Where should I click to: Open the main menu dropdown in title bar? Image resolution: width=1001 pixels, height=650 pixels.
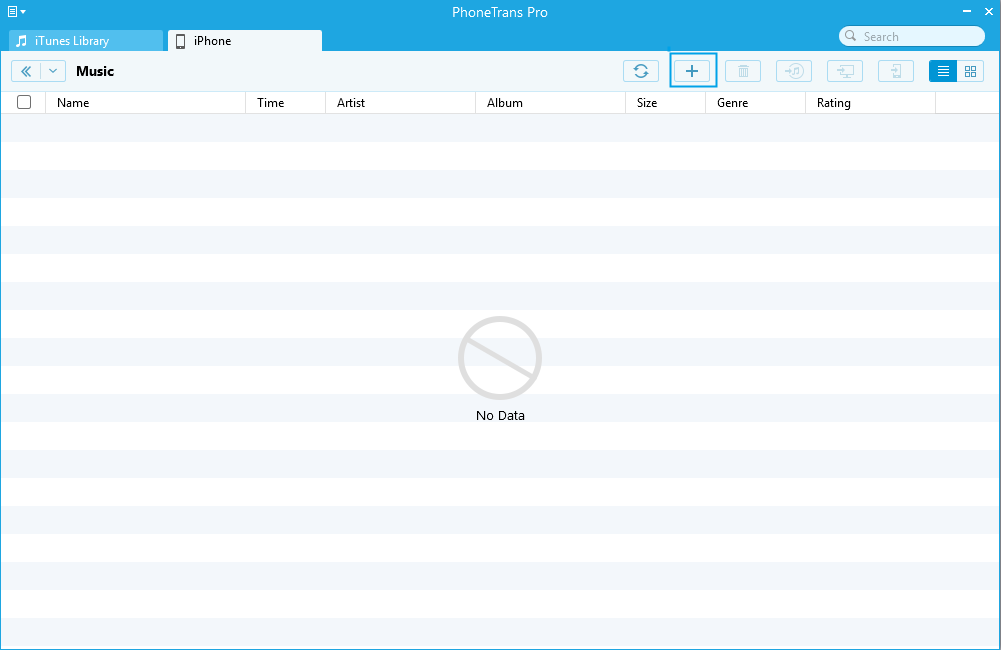tap(17, 12)
